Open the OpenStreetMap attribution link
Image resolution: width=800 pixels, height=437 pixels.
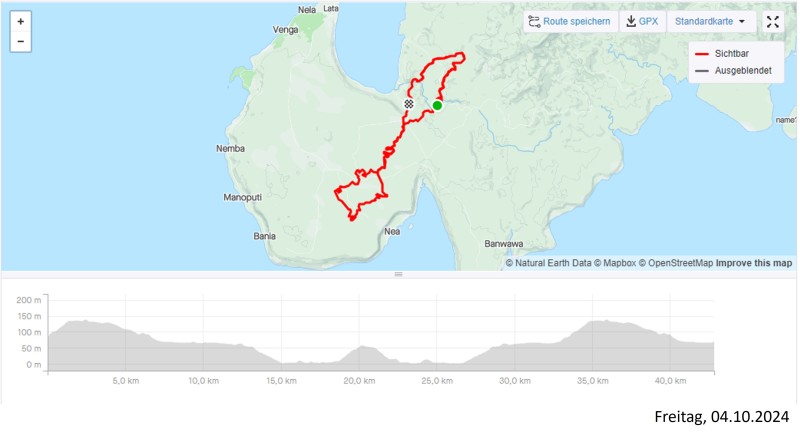pyautogui.click(x=676, y=263)
